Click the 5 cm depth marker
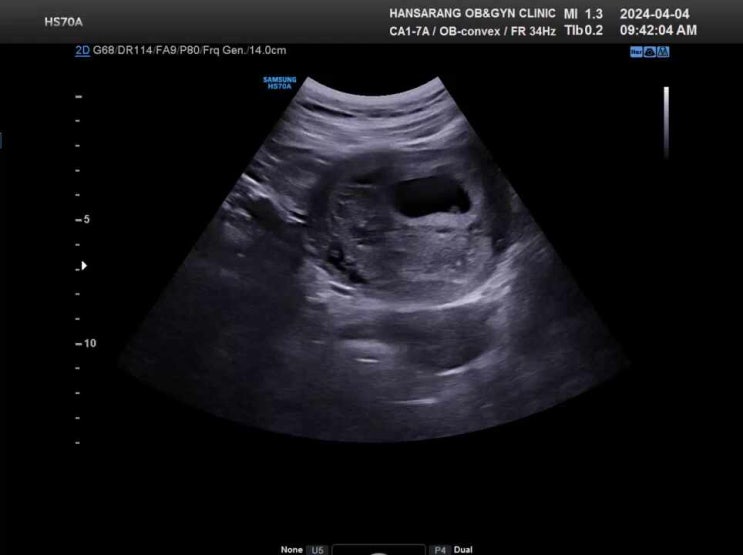This screenshot has height=555, width=743. point(85,219)
